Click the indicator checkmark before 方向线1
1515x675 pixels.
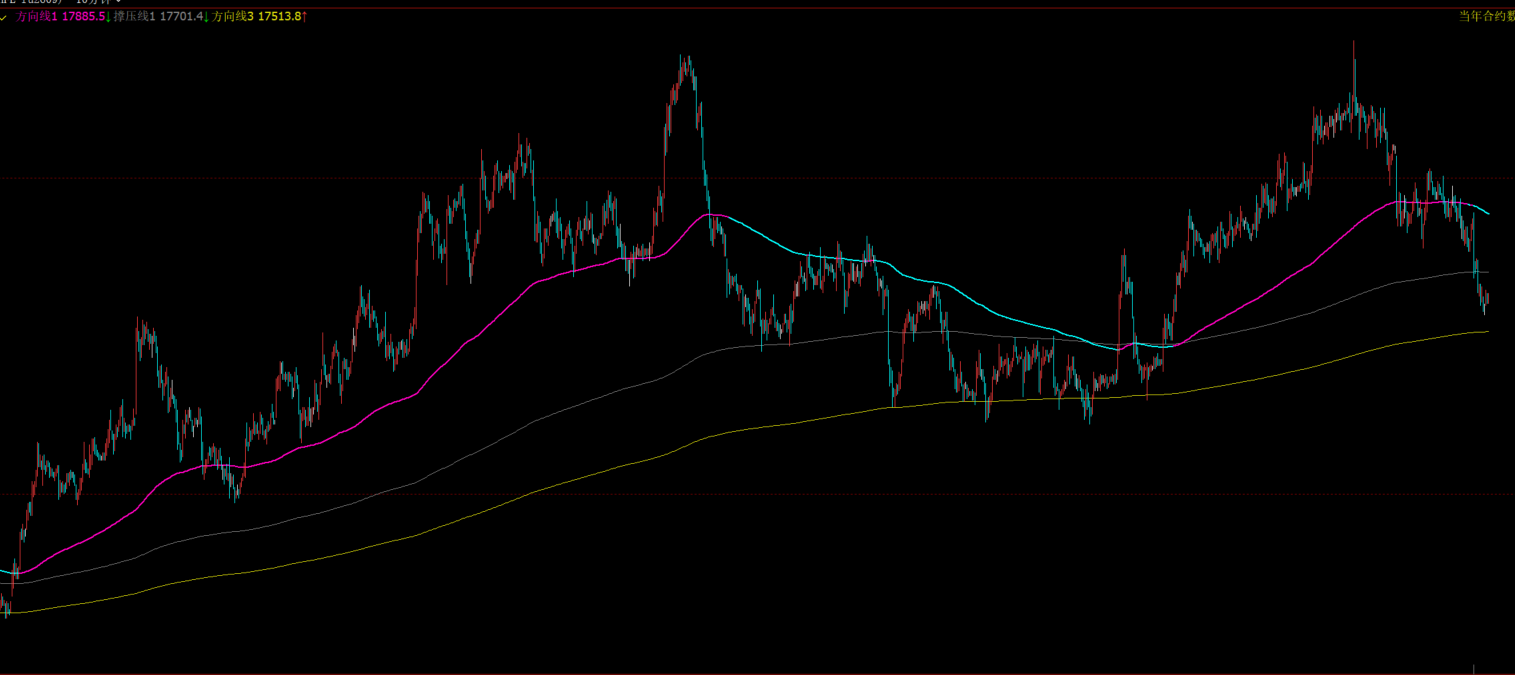coord(4,18)
